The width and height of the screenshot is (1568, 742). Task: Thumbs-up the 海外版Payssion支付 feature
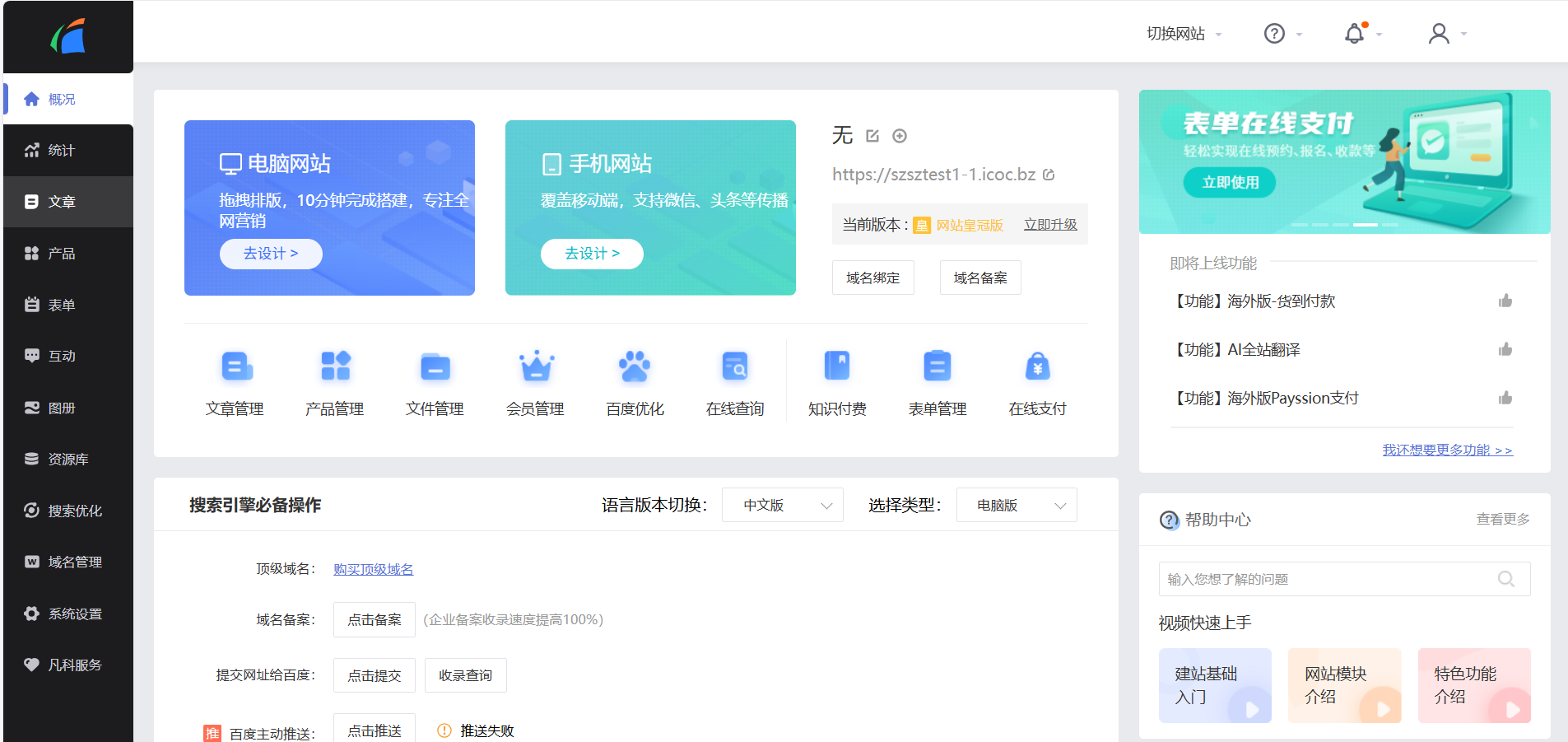point(1505,399)
